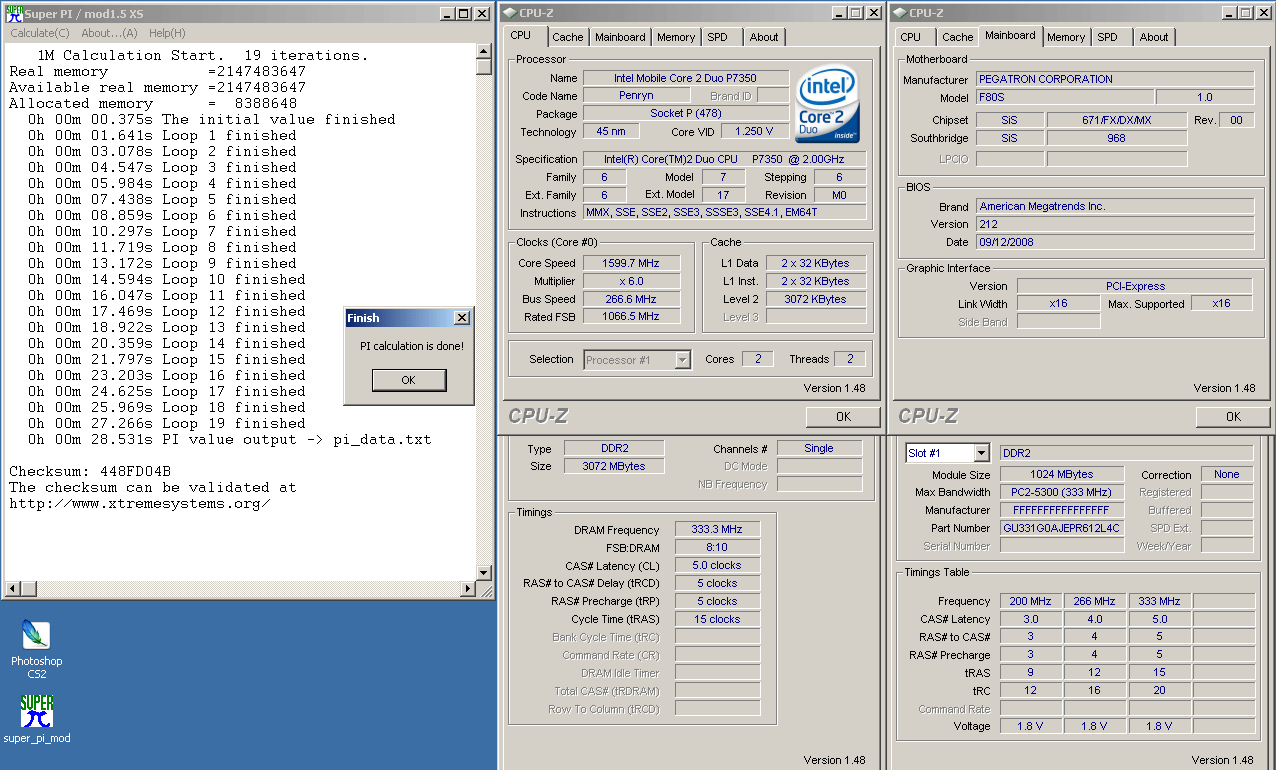Click the Super PI horizontal scrollbar left arrow
The height and width of the screenshot is (770, 1276).
click(x=13, y=588)
